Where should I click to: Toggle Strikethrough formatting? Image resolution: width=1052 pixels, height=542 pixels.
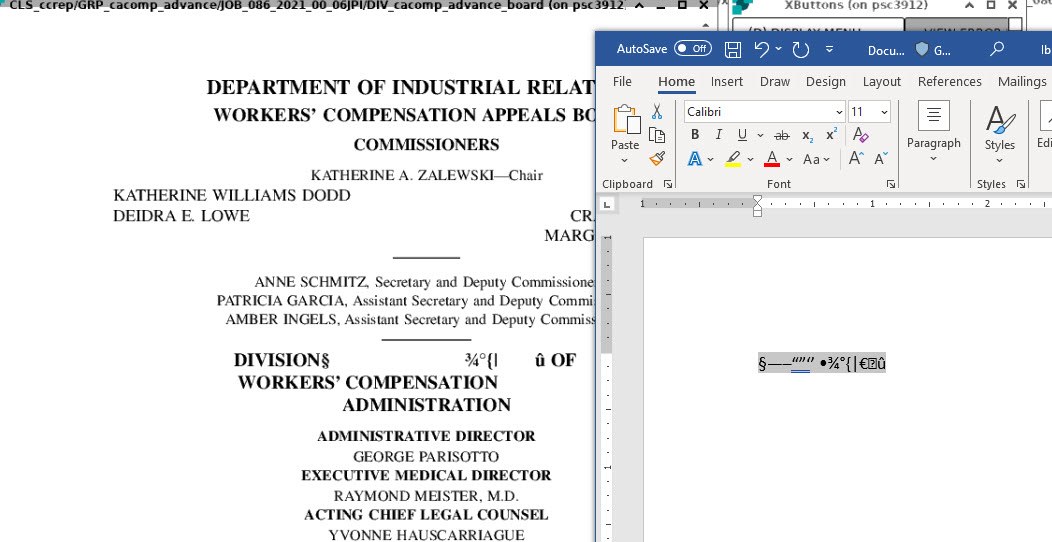coord(782,136)
